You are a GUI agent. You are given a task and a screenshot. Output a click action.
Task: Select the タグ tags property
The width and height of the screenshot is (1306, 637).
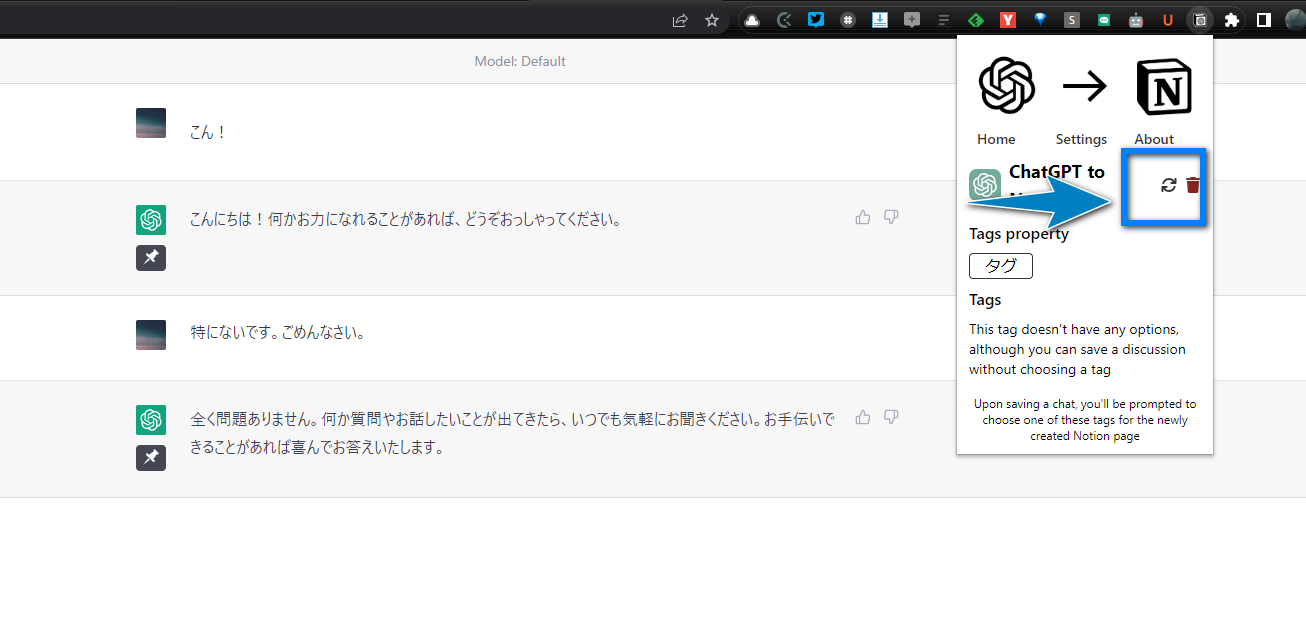(x=1001, y=266)
